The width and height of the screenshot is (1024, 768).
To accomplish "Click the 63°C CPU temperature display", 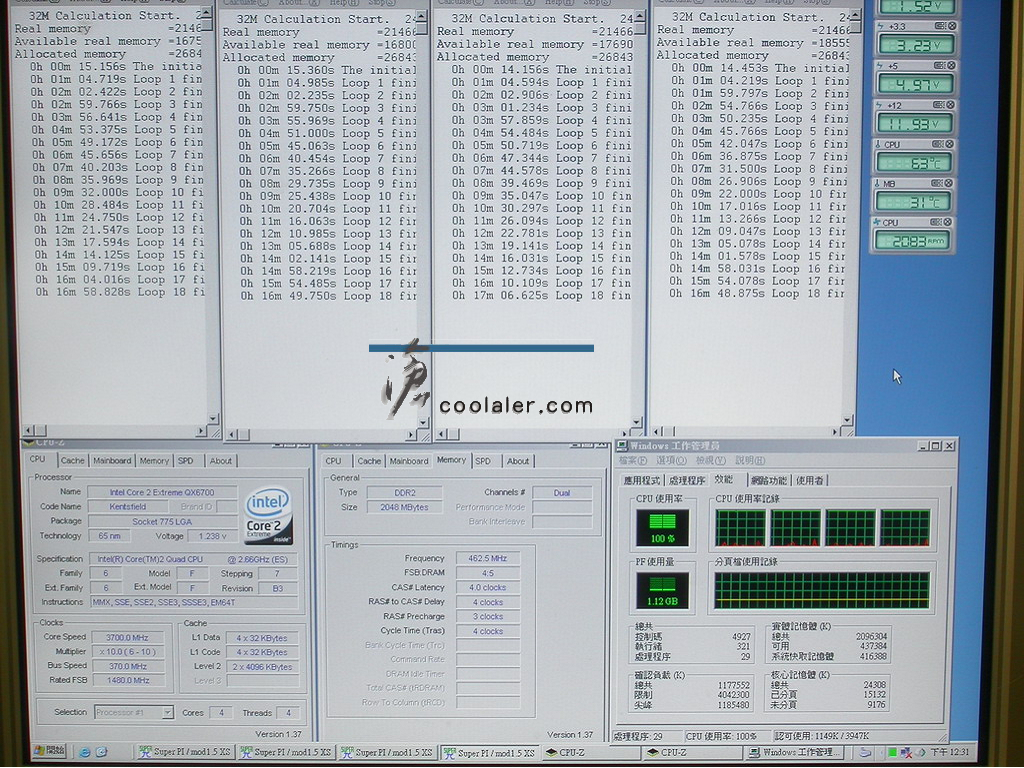I will click(x=913, y=162).
